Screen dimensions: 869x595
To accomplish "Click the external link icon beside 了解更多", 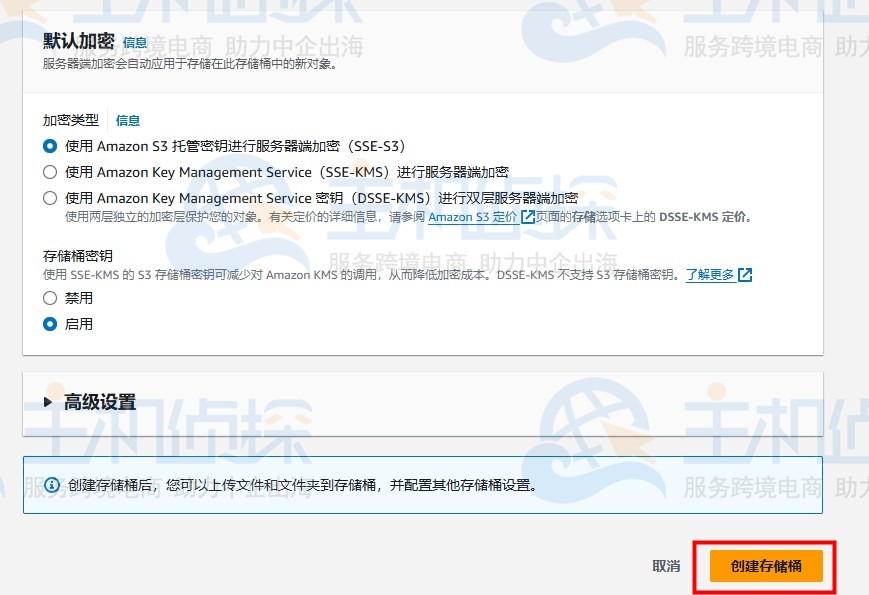I will coord(745,276).
